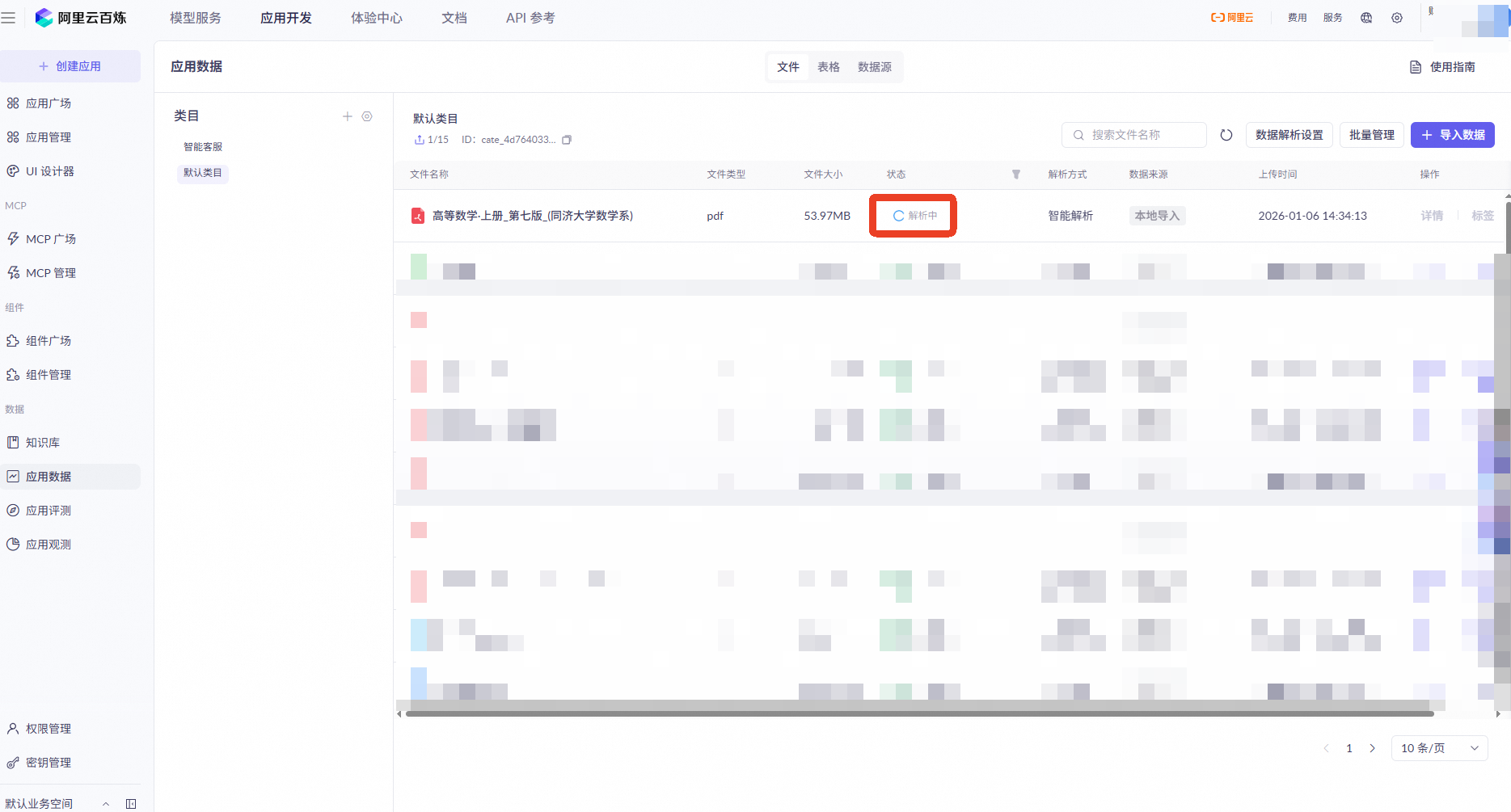This screenshot has width=1511, height=812.
Task: Click the PDF icon of 高等数学 file
Action: coord(418,216)
